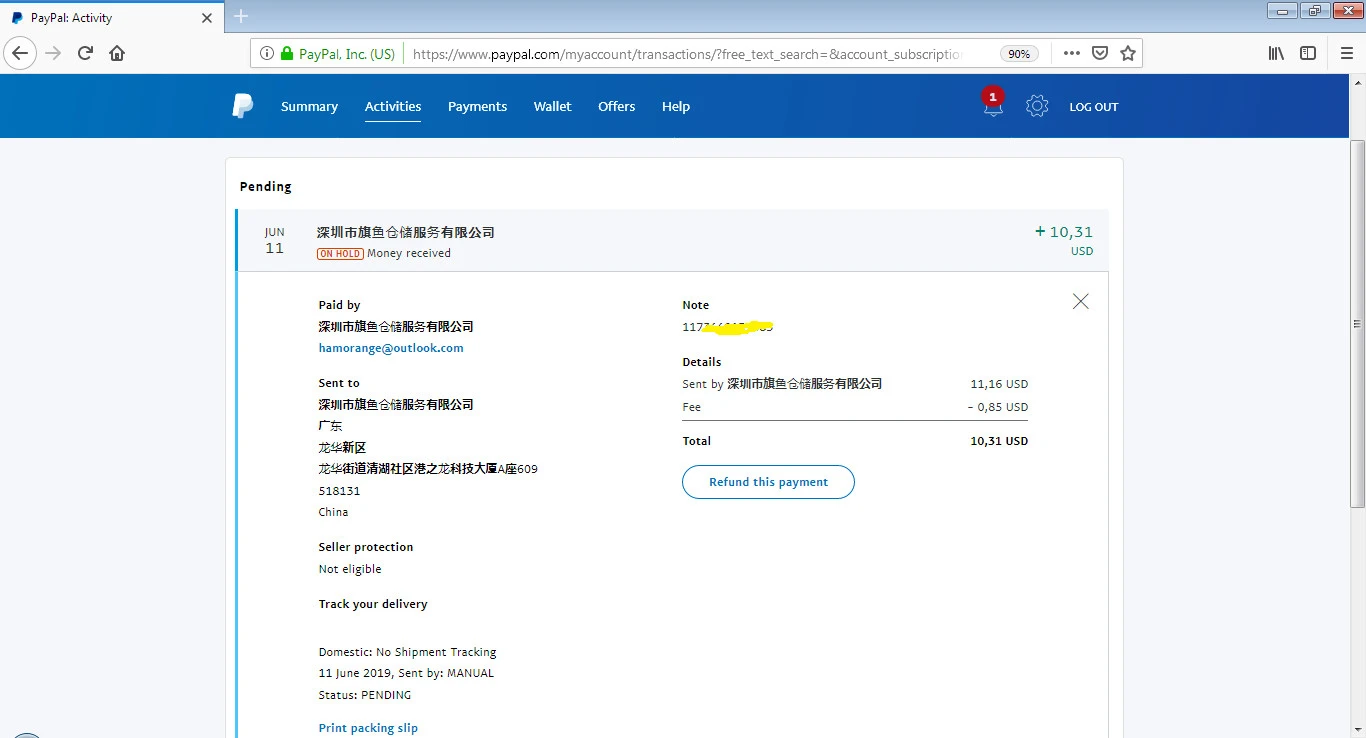
Task: Close the transaction details panel
Action: tap(1080, 301)
